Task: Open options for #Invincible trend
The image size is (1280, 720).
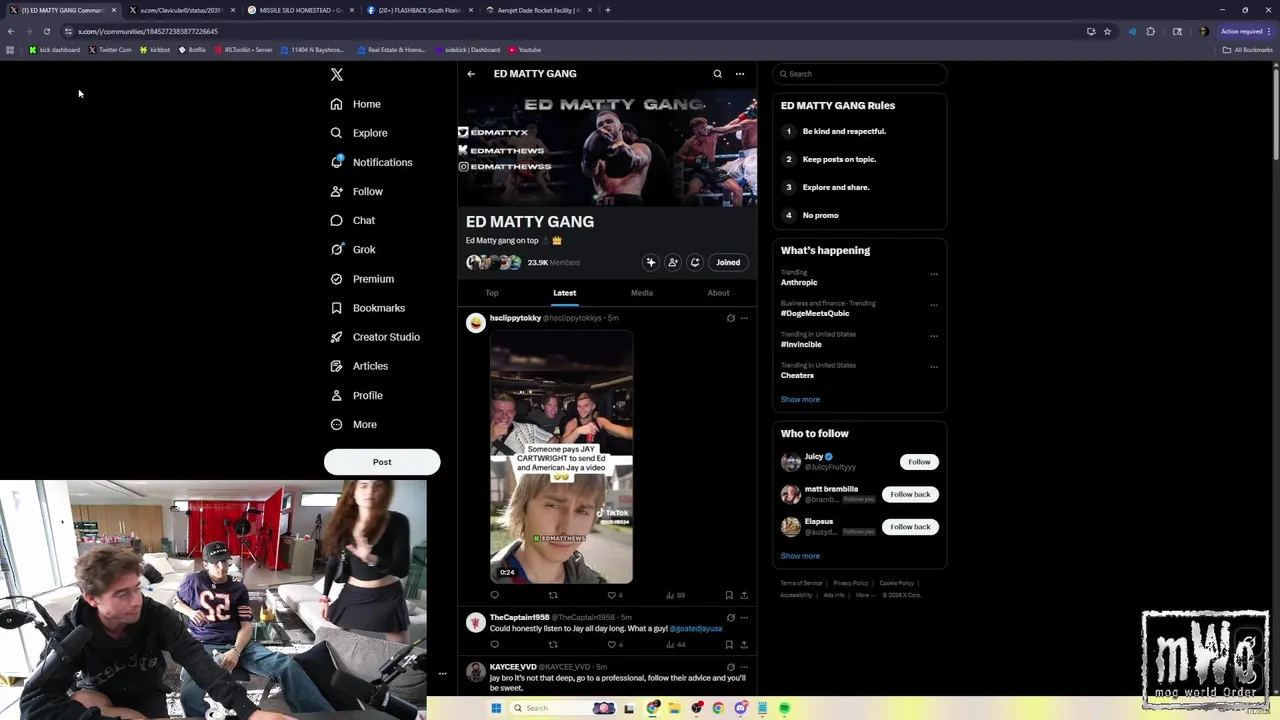Action: click(934, 336)
